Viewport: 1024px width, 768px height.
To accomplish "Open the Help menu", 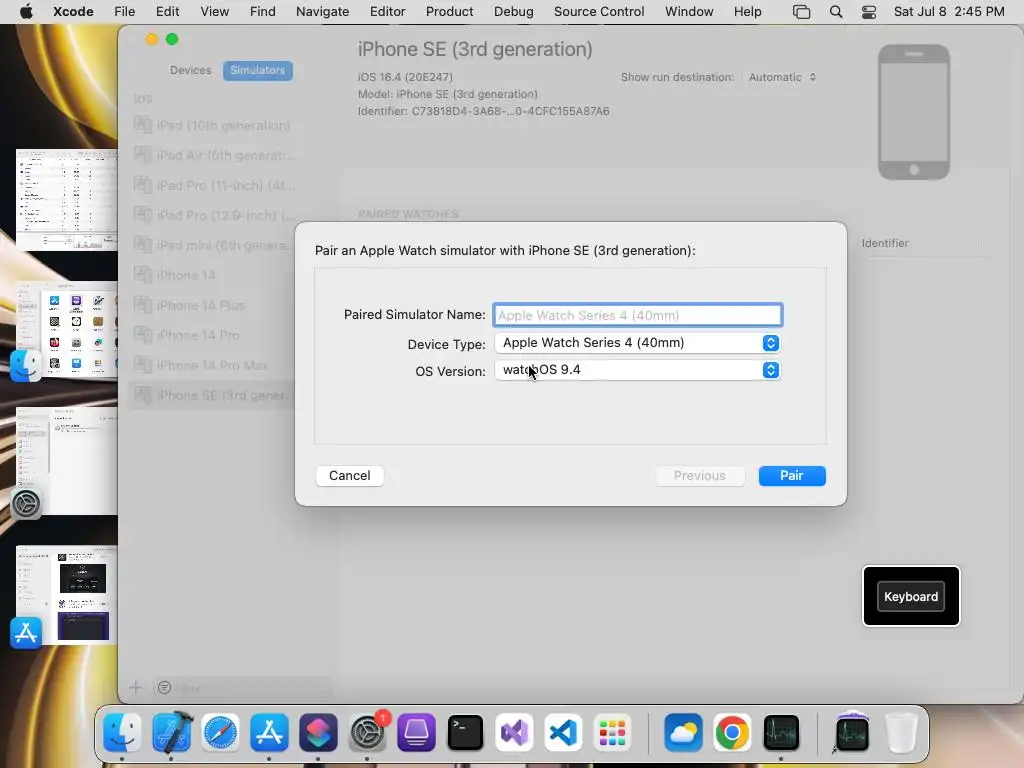I will (747, 12).
